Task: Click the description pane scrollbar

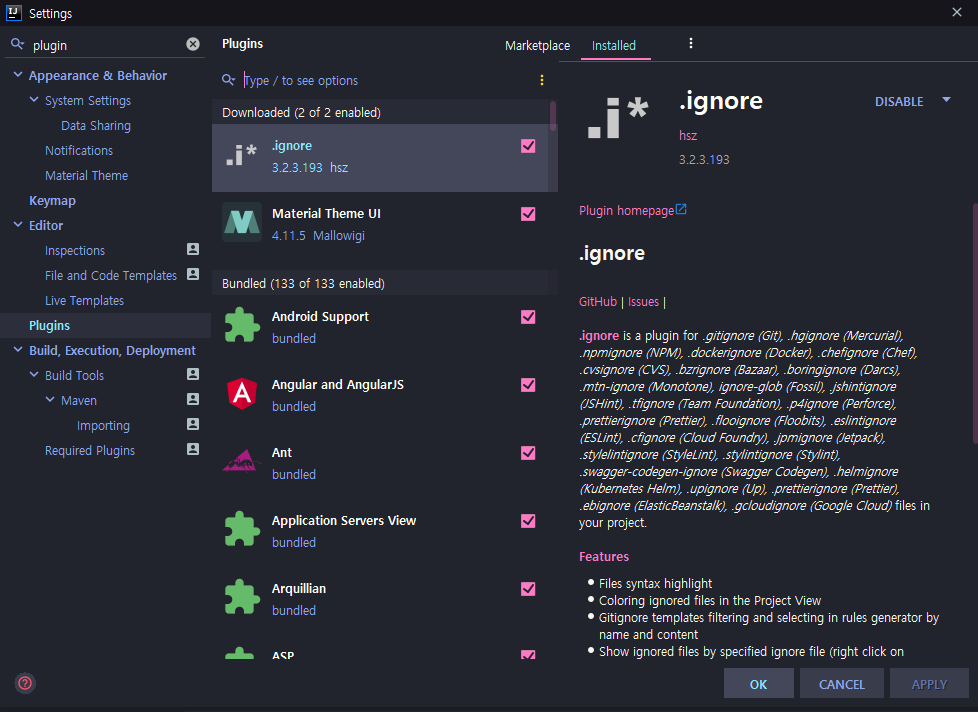Action: [974, 322]
